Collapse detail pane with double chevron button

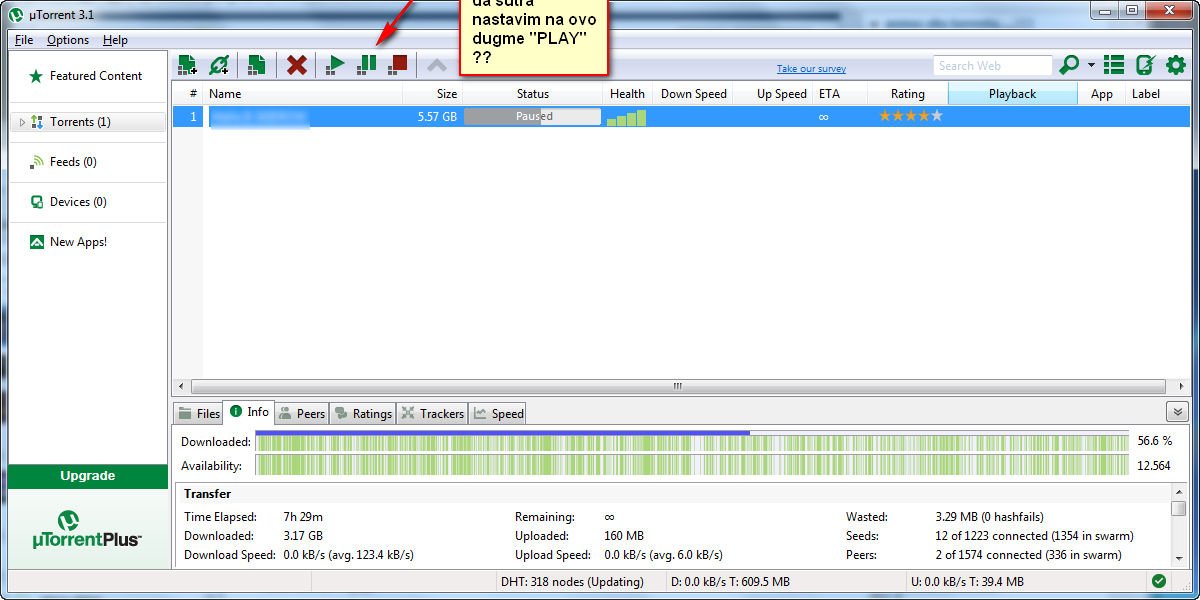(1177, 412)
